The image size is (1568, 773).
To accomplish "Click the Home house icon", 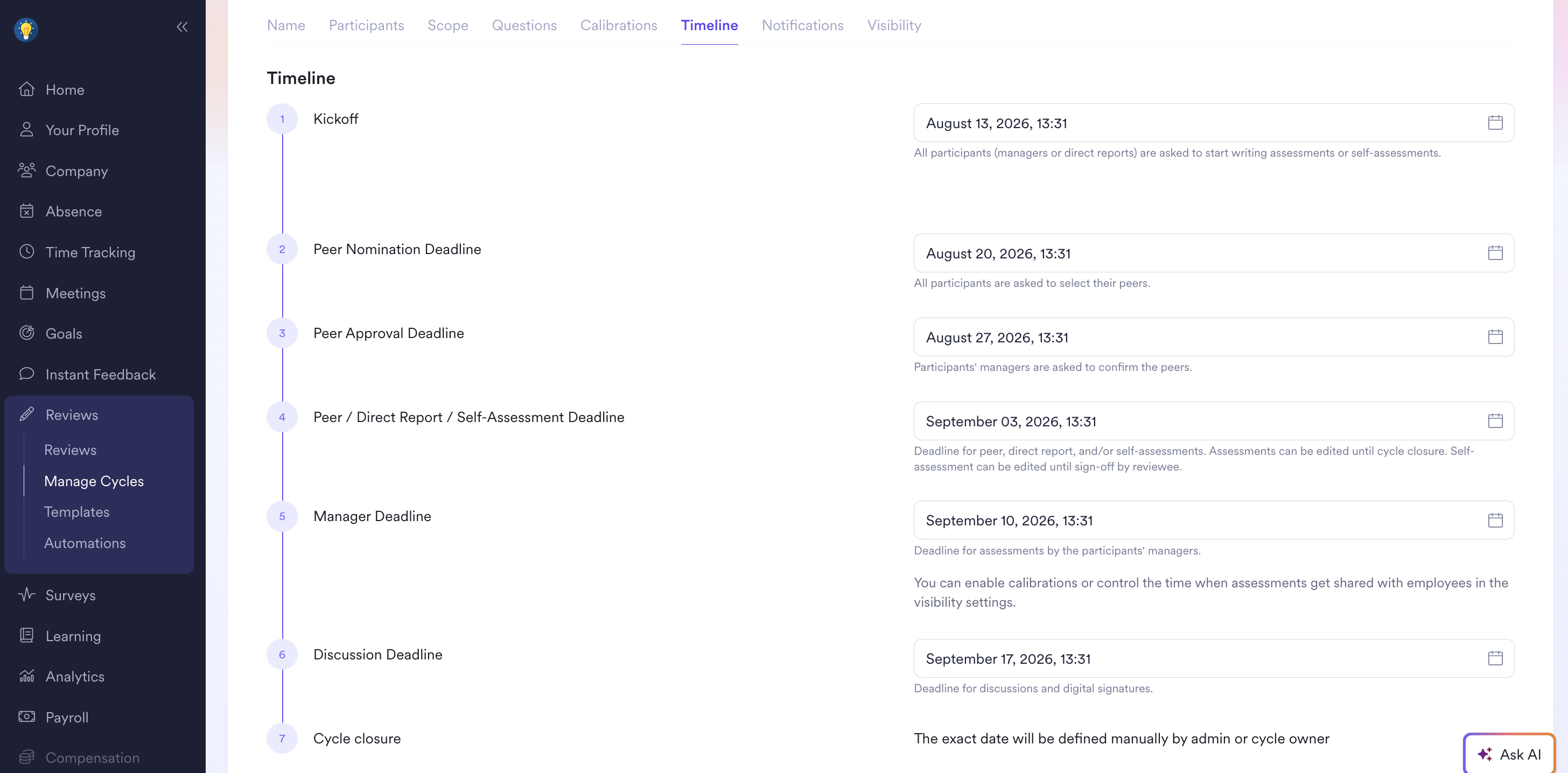I will click(x=27, y=89).
